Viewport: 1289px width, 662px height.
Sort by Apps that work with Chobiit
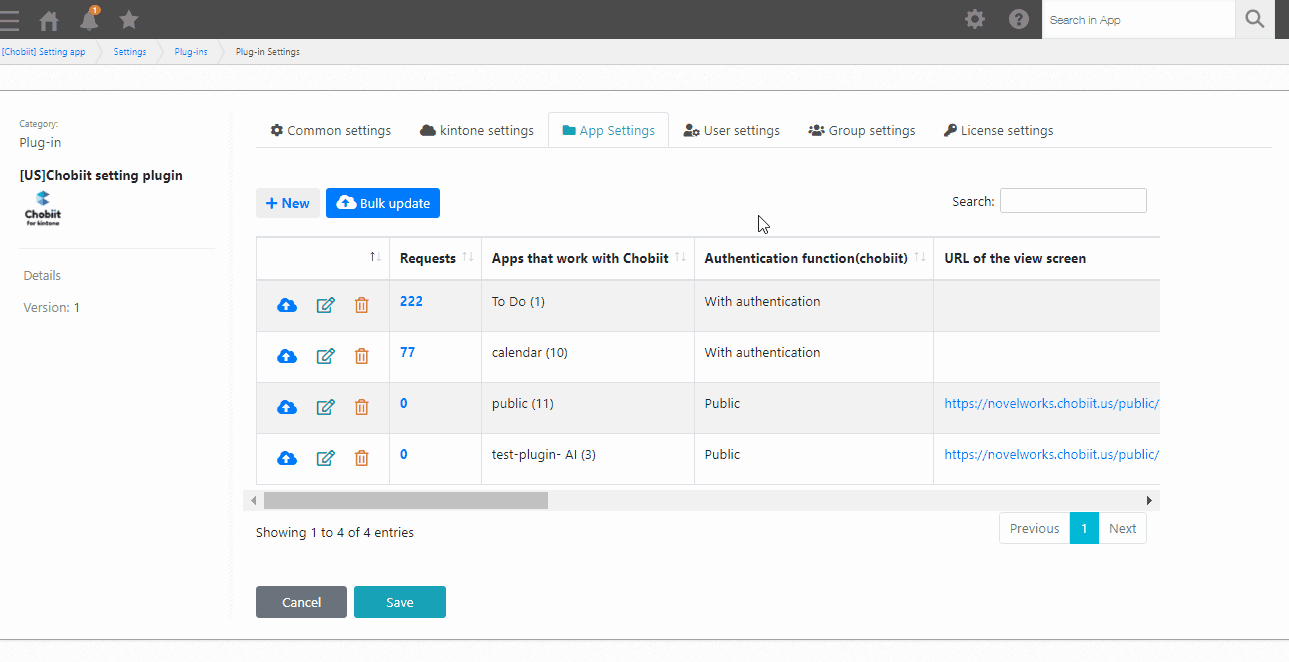click(x=588, y=258)
